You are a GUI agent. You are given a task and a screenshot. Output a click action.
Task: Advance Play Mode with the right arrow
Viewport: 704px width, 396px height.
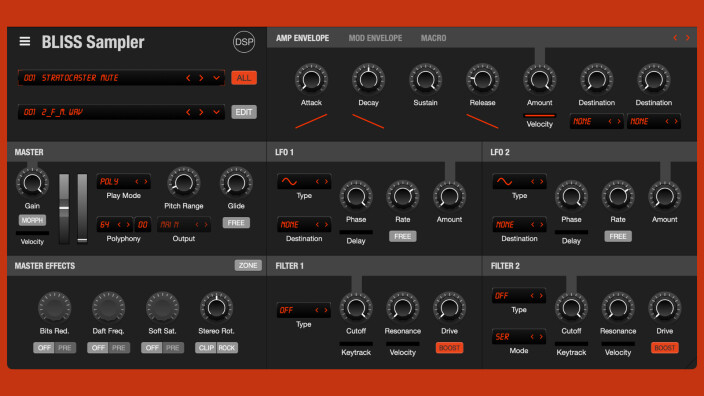point(146,182)
